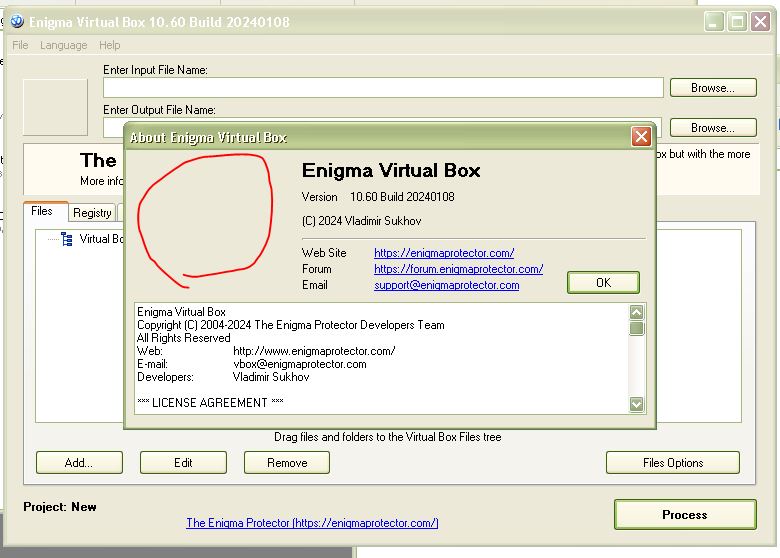Open The Enigma Protector link at the bottom
Screen dimensions: 780x558
click(312, 523)
